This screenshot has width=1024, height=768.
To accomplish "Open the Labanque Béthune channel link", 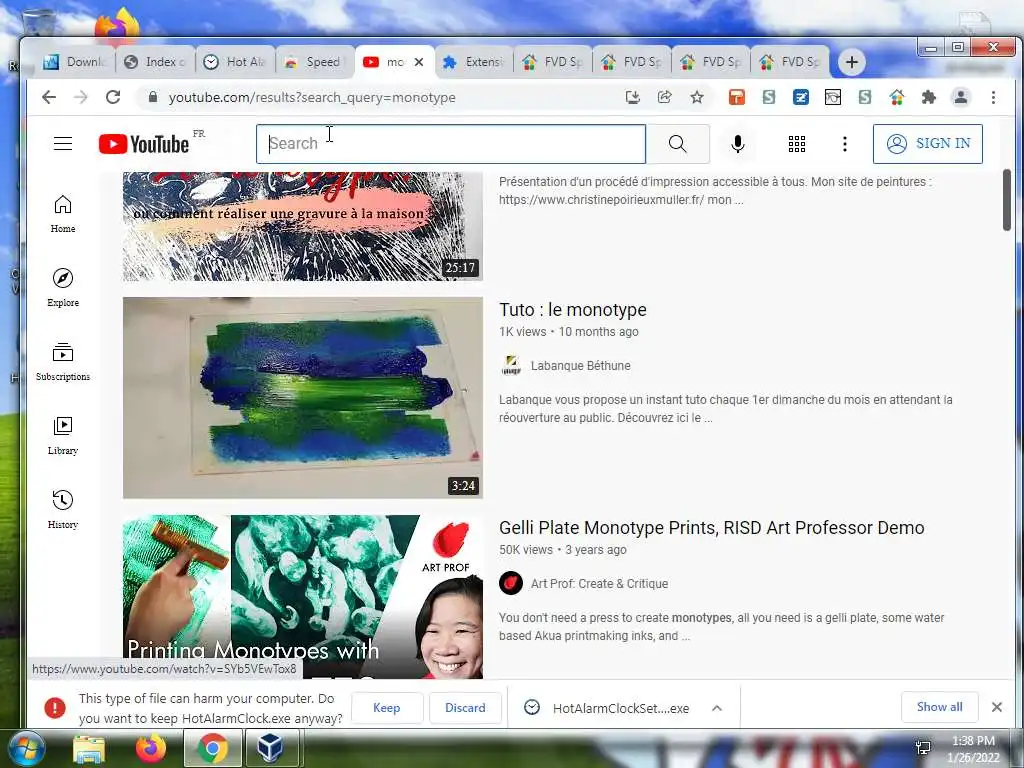I will click(581, 366).
